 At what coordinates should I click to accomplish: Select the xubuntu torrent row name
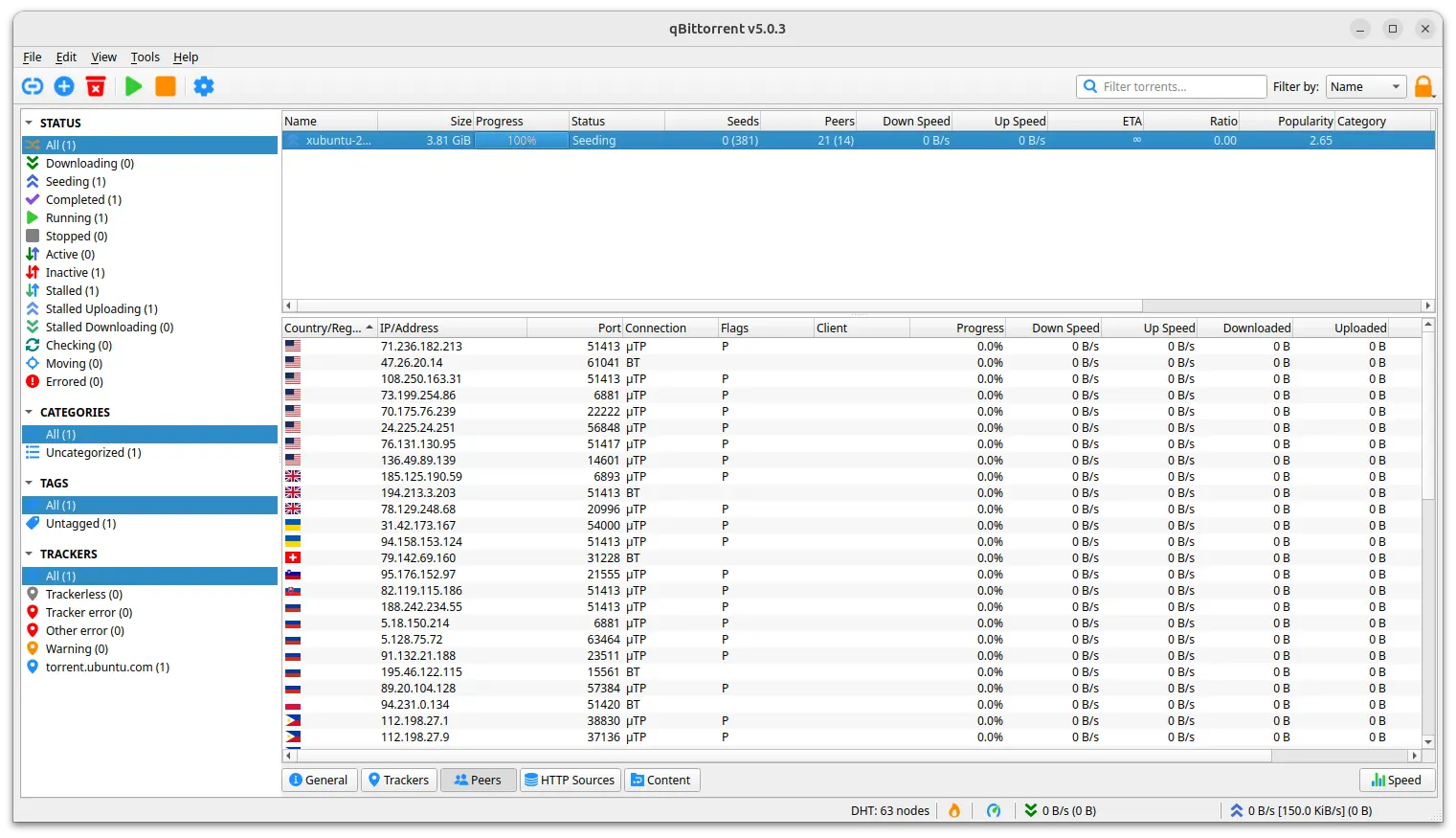point(338,141)
